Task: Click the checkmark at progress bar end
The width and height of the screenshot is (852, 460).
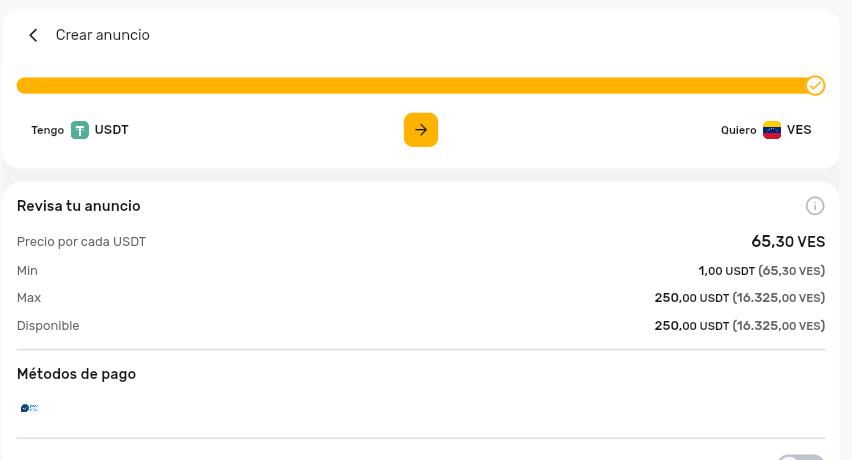Action: (815, 85)
